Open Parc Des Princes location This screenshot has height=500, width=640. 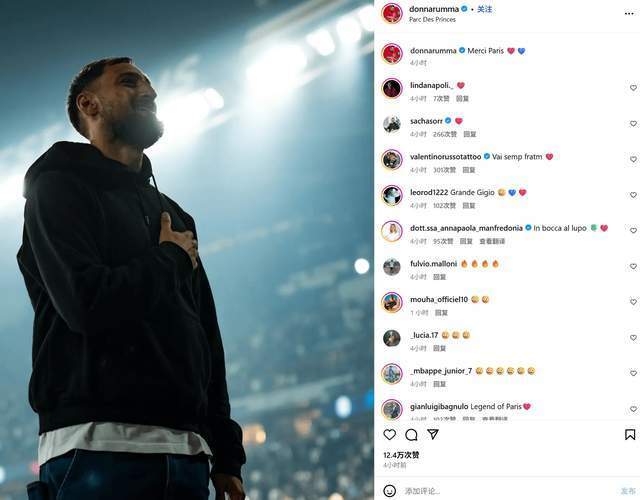tap(432, 20)
